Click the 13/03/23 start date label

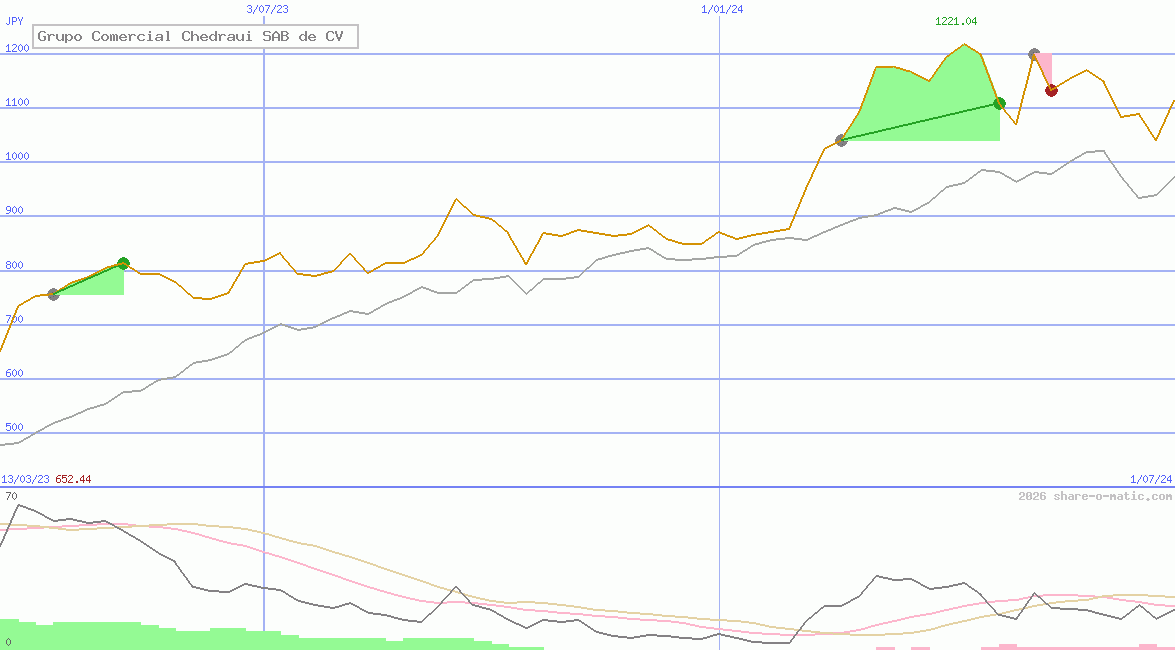[25, 479]
